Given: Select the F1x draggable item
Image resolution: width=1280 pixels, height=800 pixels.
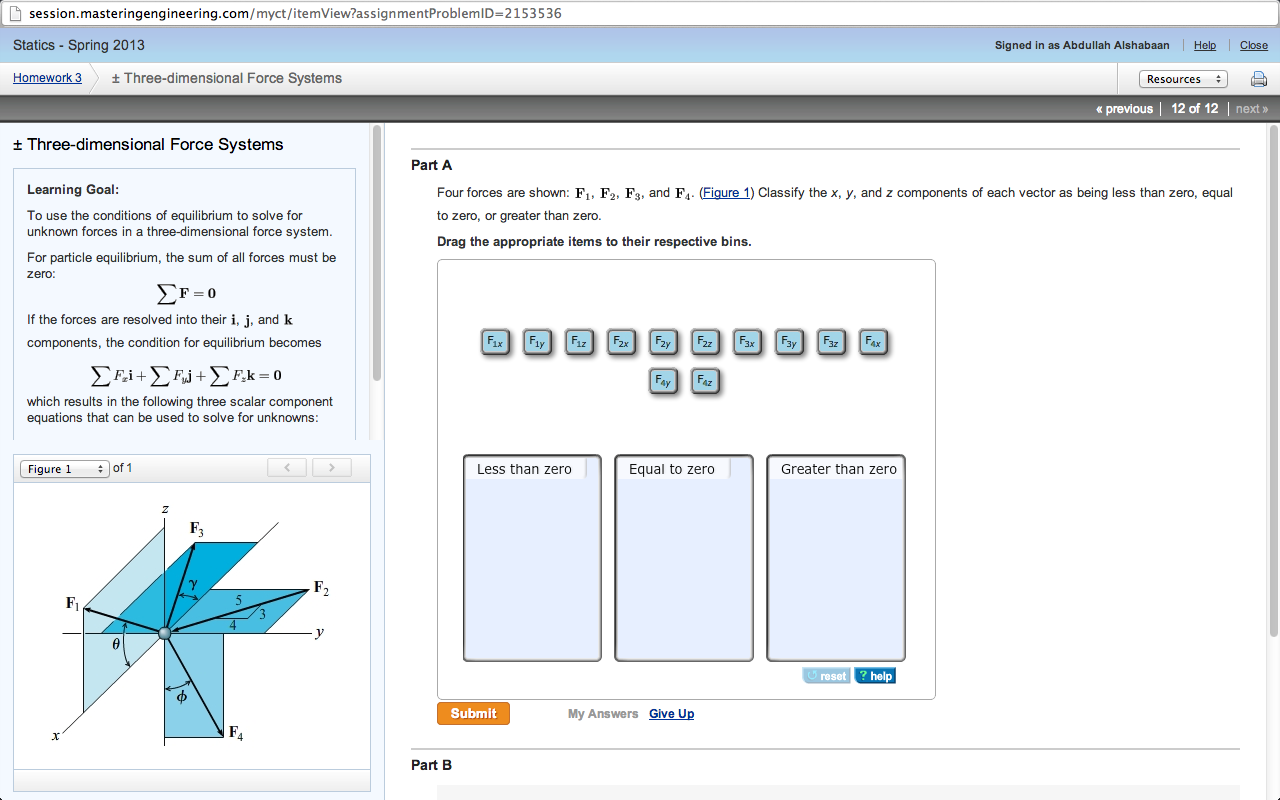Looking at the screenshot, I should 495,343.
